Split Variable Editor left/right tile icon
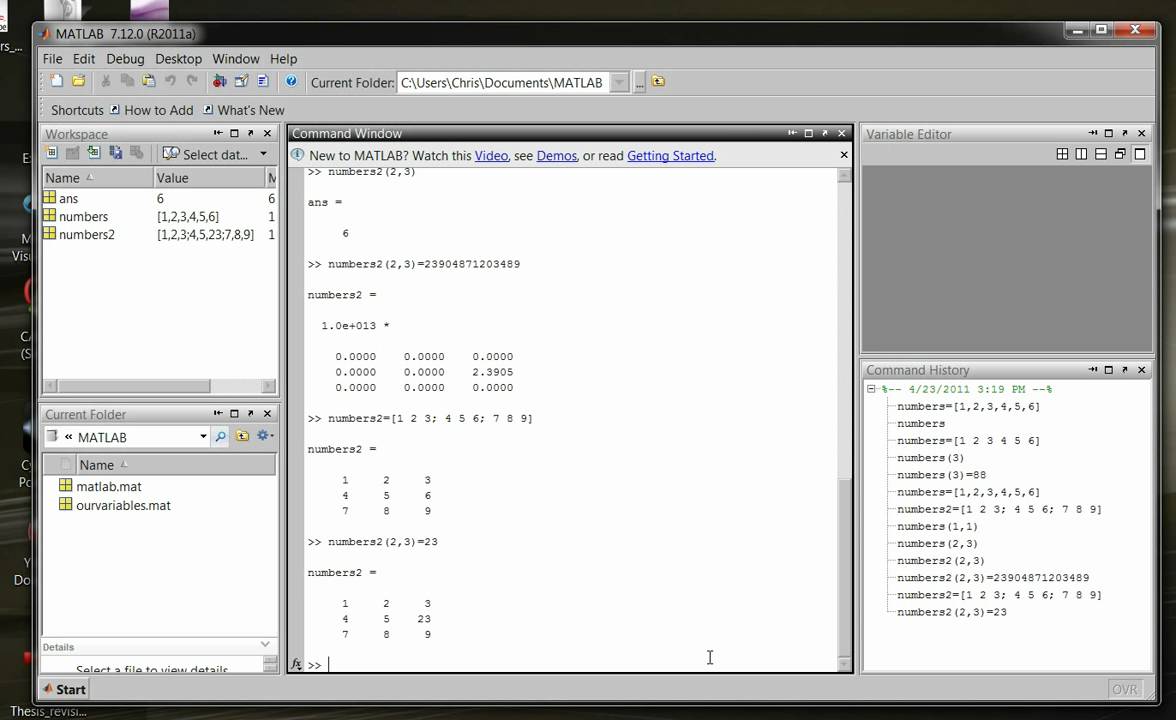Image resolution: width=1176 pixels, height=720 pixels. 1082,154
